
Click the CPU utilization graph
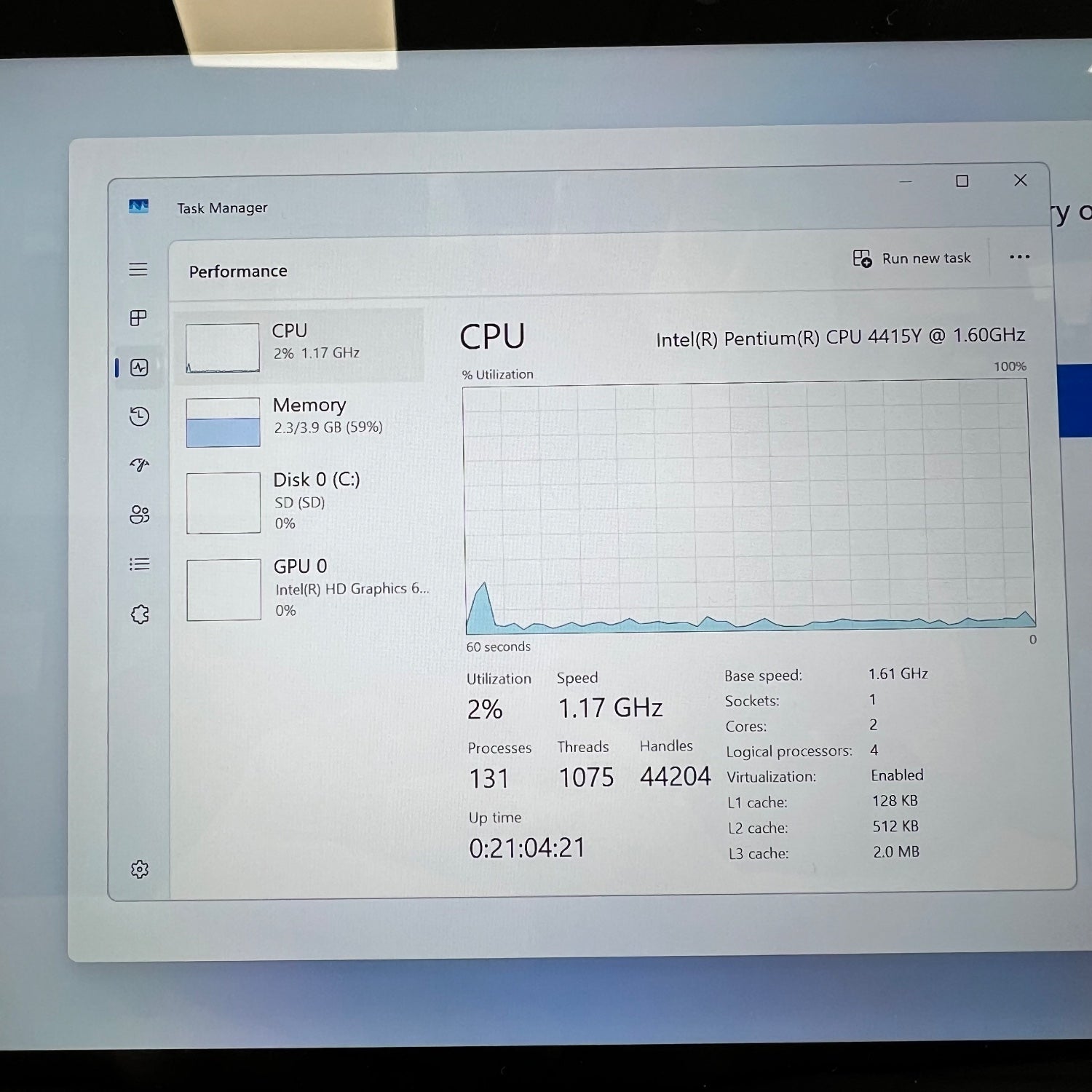tap(749, 505)
